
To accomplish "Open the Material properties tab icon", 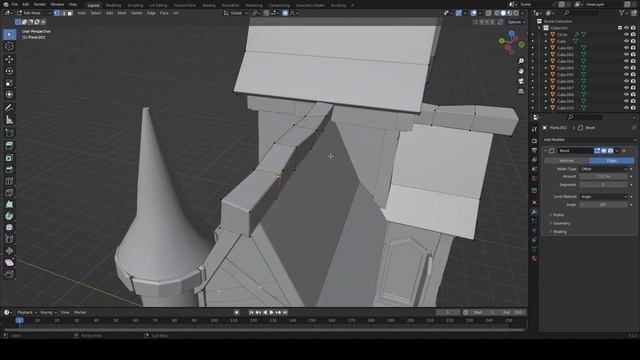I will coord(534,258).
